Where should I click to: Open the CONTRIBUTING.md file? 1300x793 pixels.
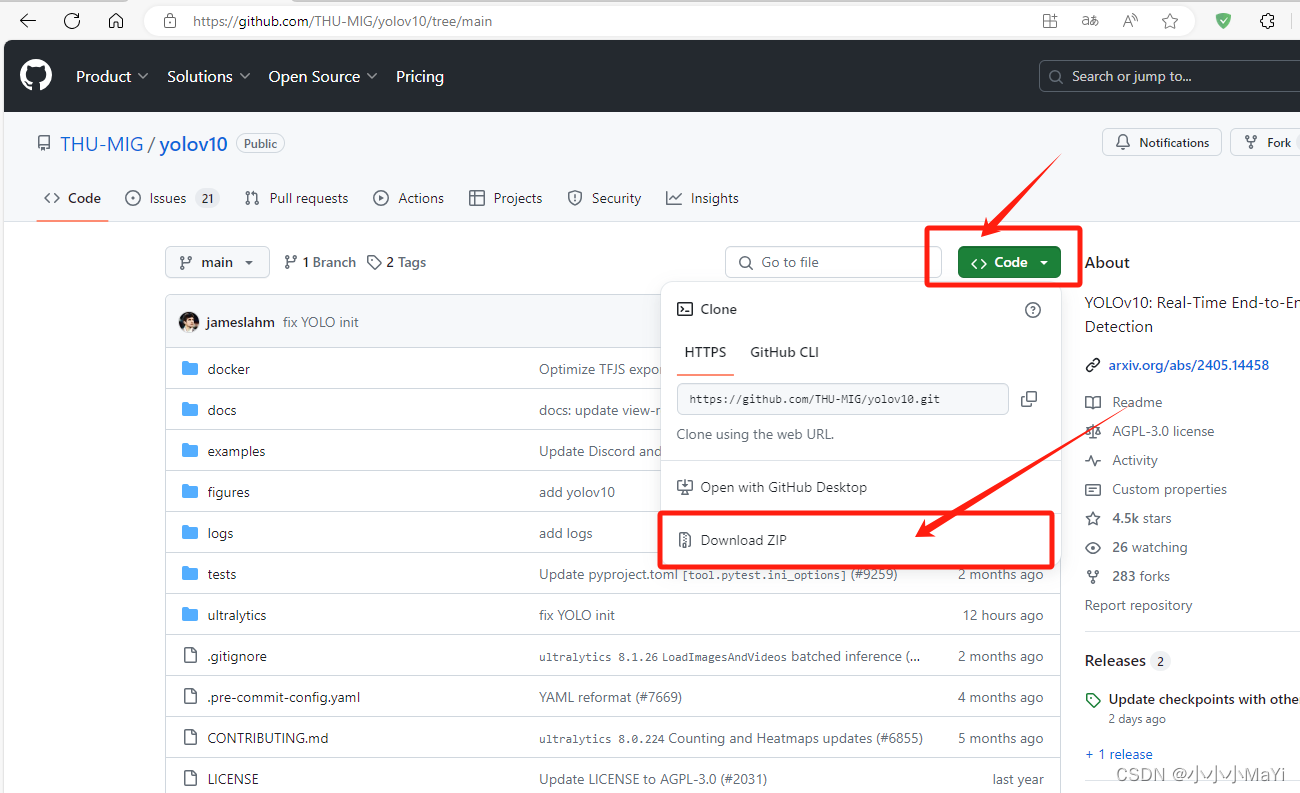[x=268, y=738]
